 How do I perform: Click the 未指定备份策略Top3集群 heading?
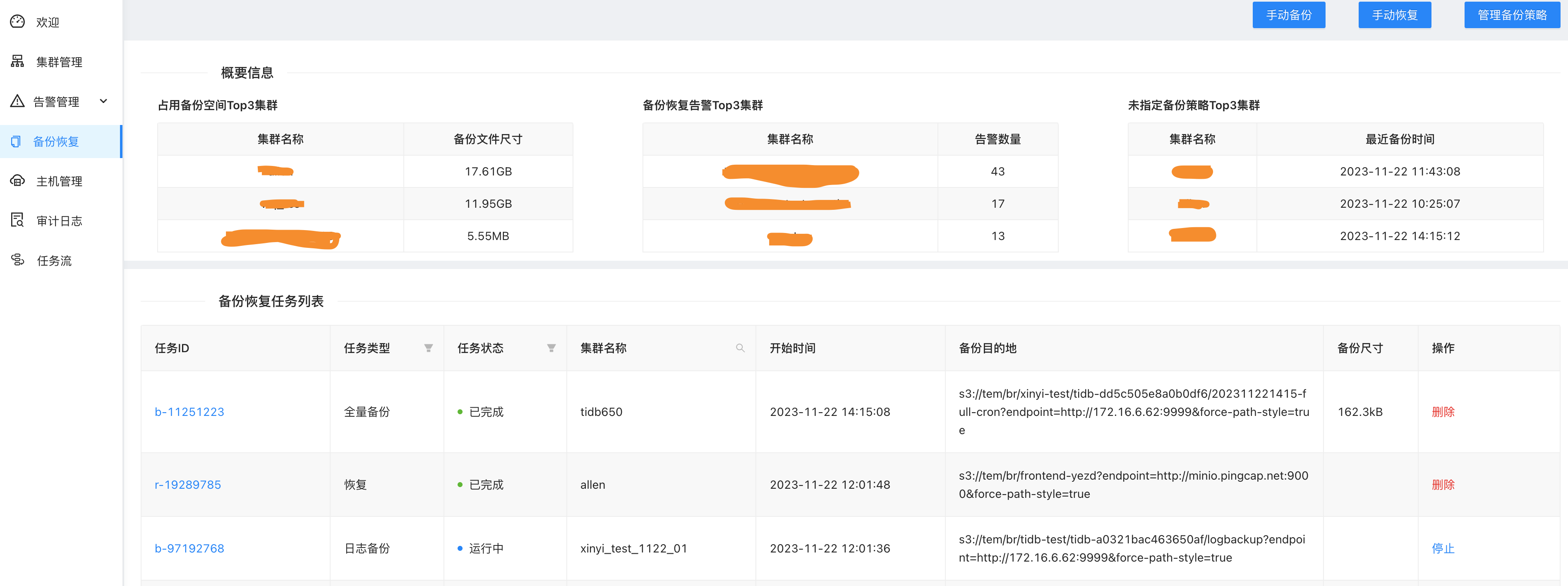pos(1194,106)
